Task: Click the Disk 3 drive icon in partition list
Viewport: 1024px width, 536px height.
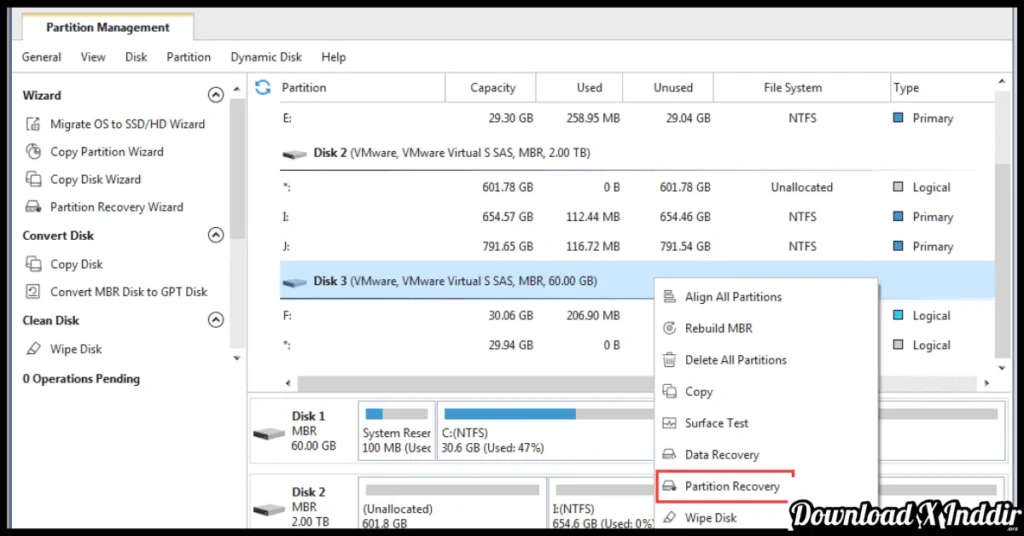Action: point(295,282)
